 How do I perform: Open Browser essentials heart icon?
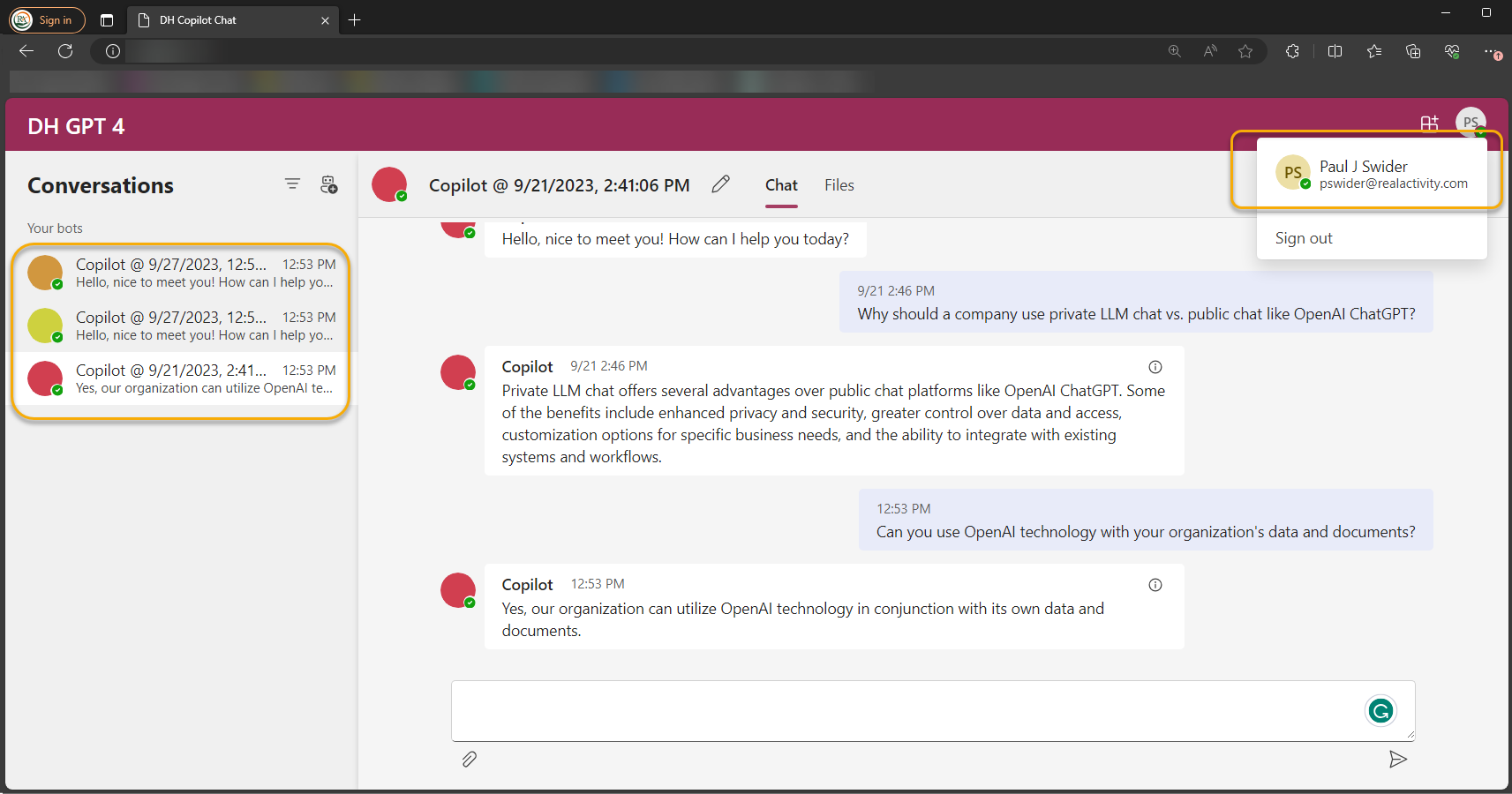1452,51
